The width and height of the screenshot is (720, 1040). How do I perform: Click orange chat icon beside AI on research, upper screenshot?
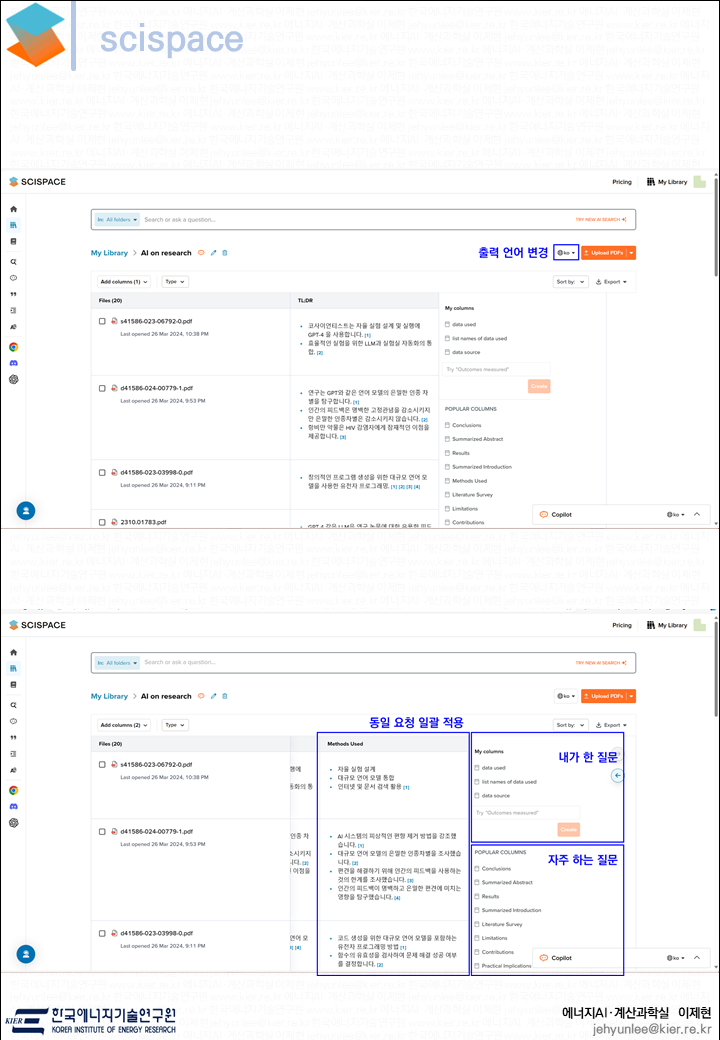(x=201, y=253)
